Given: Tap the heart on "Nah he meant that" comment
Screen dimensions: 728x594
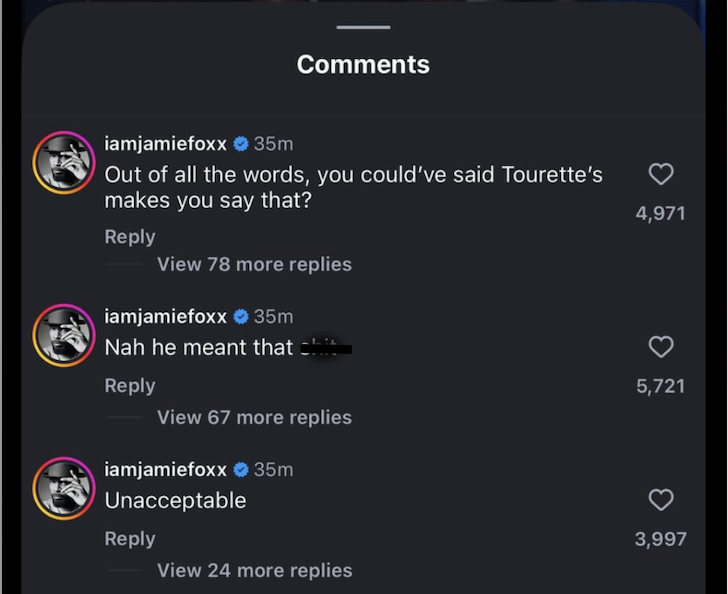Looking at the screenshot, I should 661,347.
